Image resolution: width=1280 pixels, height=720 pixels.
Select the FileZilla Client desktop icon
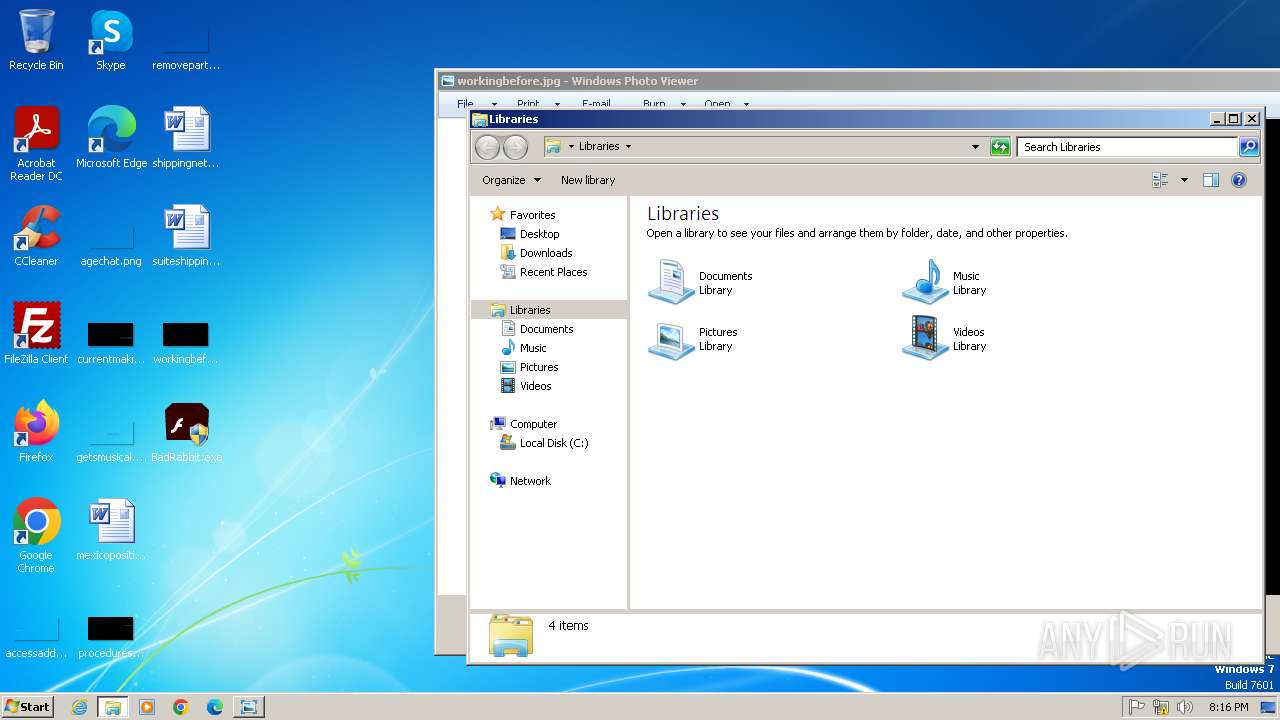coord(36,334)
